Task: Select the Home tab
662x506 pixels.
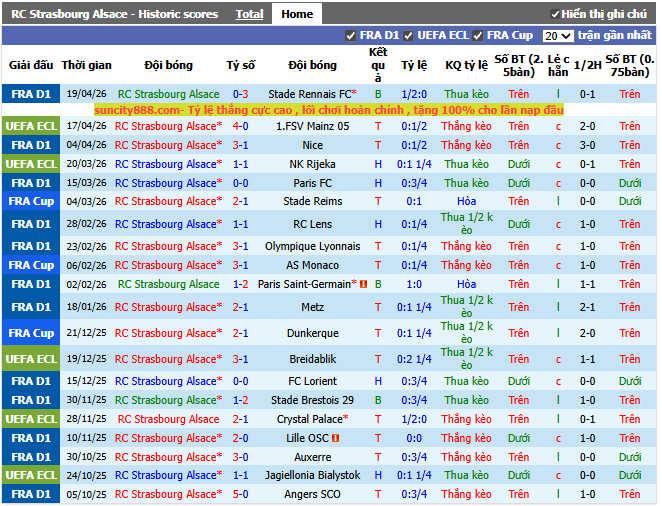Action: point(296,14)
